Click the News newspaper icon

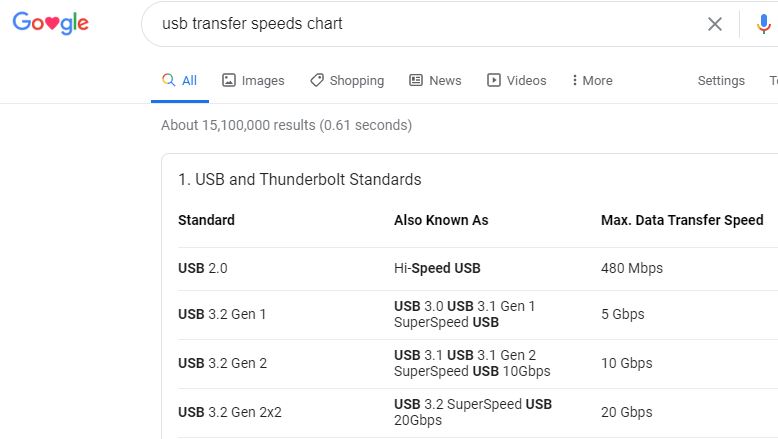(416, 80)
